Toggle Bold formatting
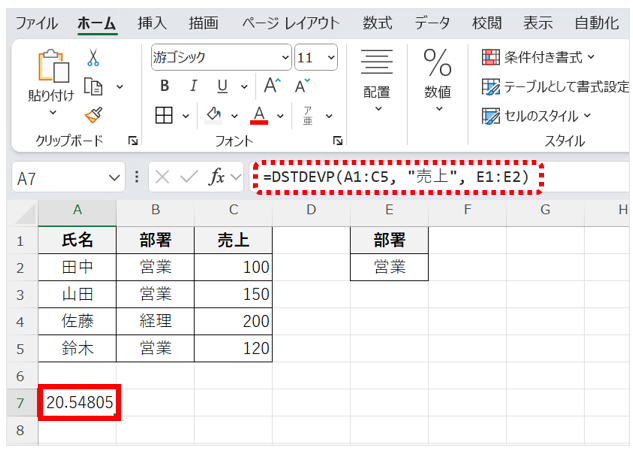Viewport: 633px width, 451px height. tap(165, 86)
